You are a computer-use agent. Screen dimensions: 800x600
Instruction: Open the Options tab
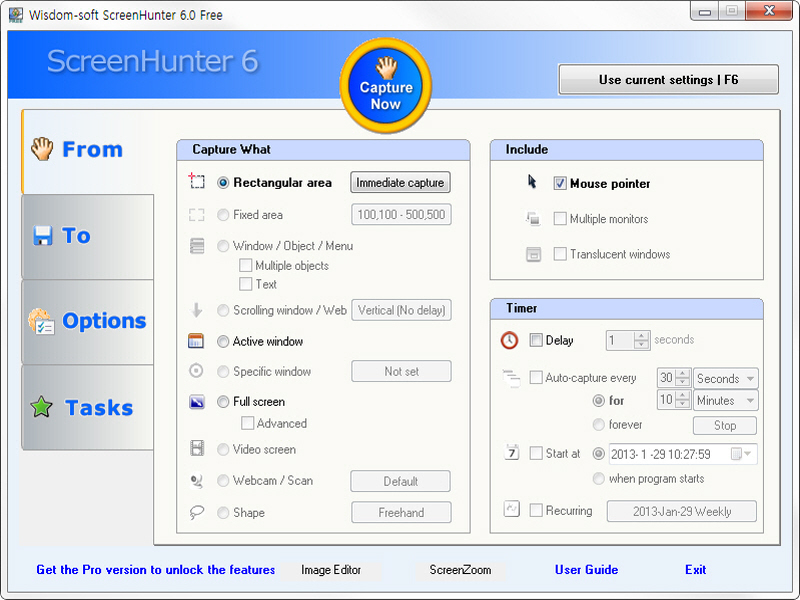[x=88, y=321]
